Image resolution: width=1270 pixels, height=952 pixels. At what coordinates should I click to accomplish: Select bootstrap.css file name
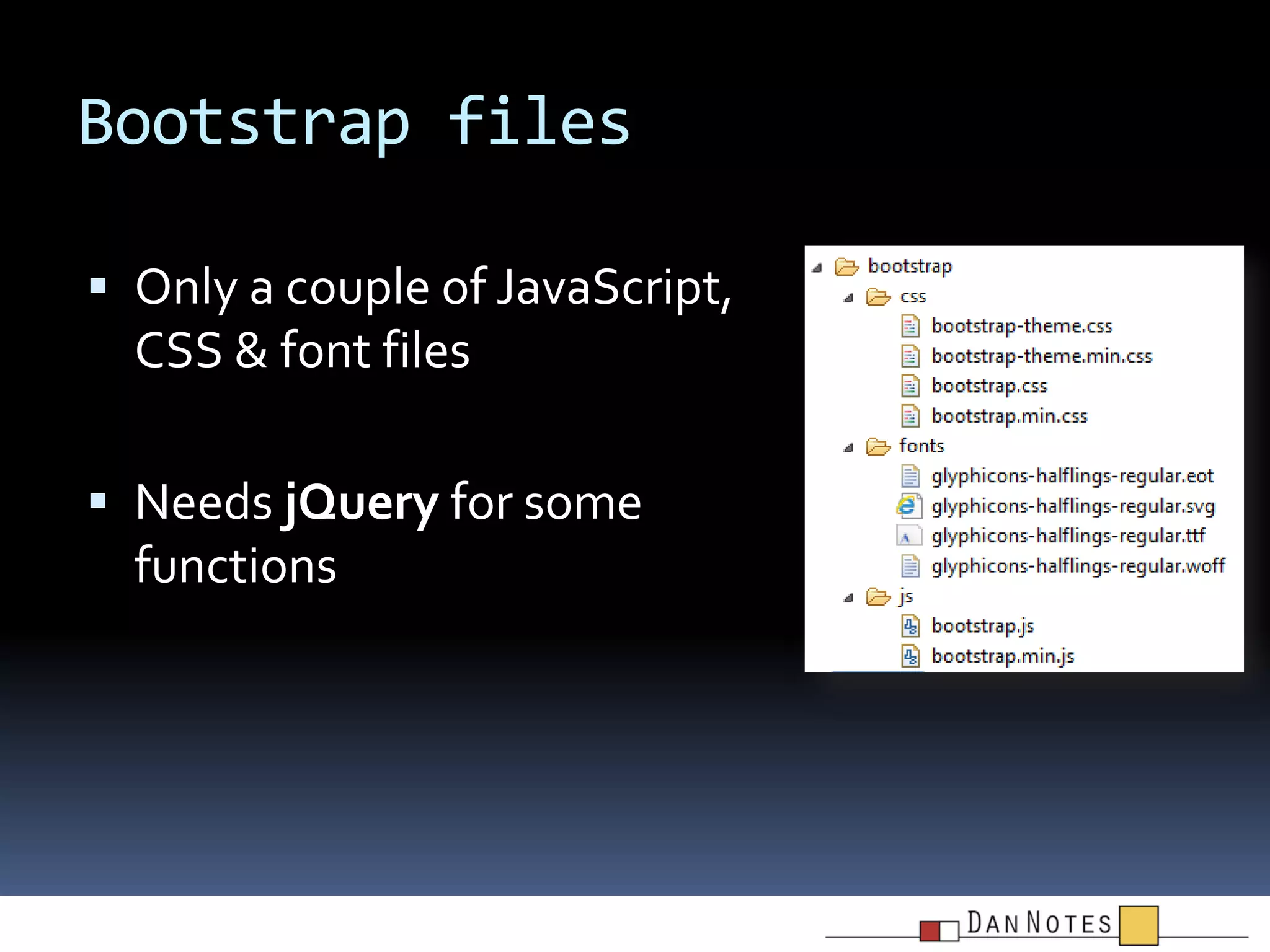(989, 386)
